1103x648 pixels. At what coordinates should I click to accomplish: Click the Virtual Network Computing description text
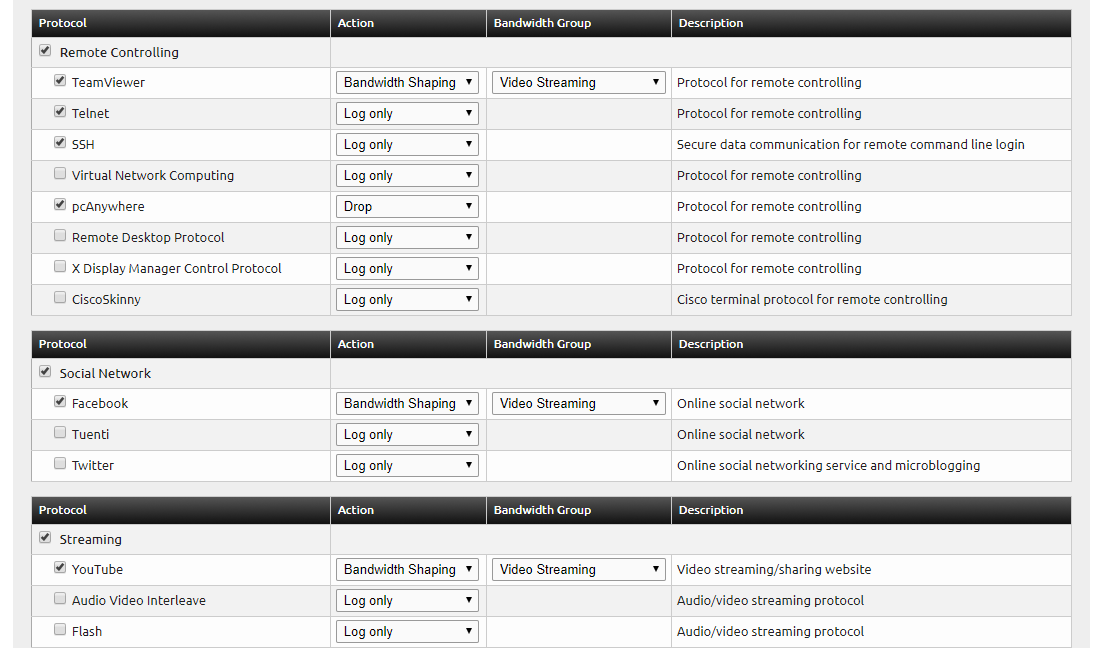pyautogui.click(x=769, y=175)
